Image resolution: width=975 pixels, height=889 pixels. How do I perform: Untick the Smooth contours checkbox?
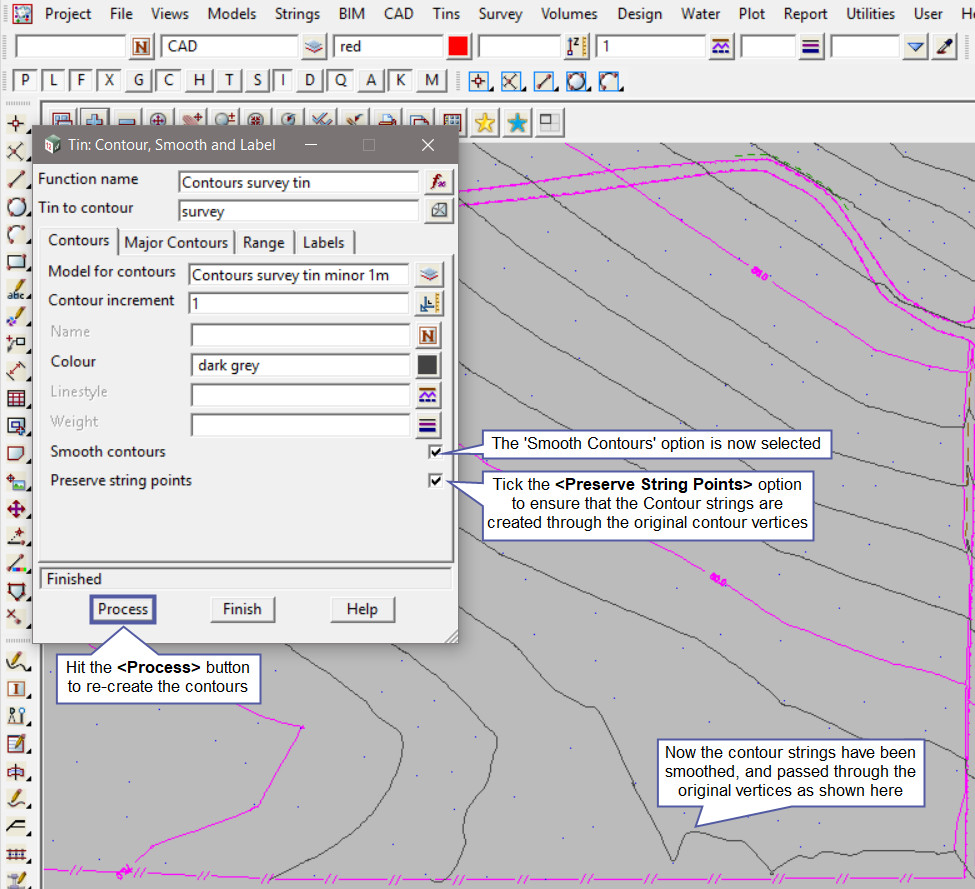point(435,452)
